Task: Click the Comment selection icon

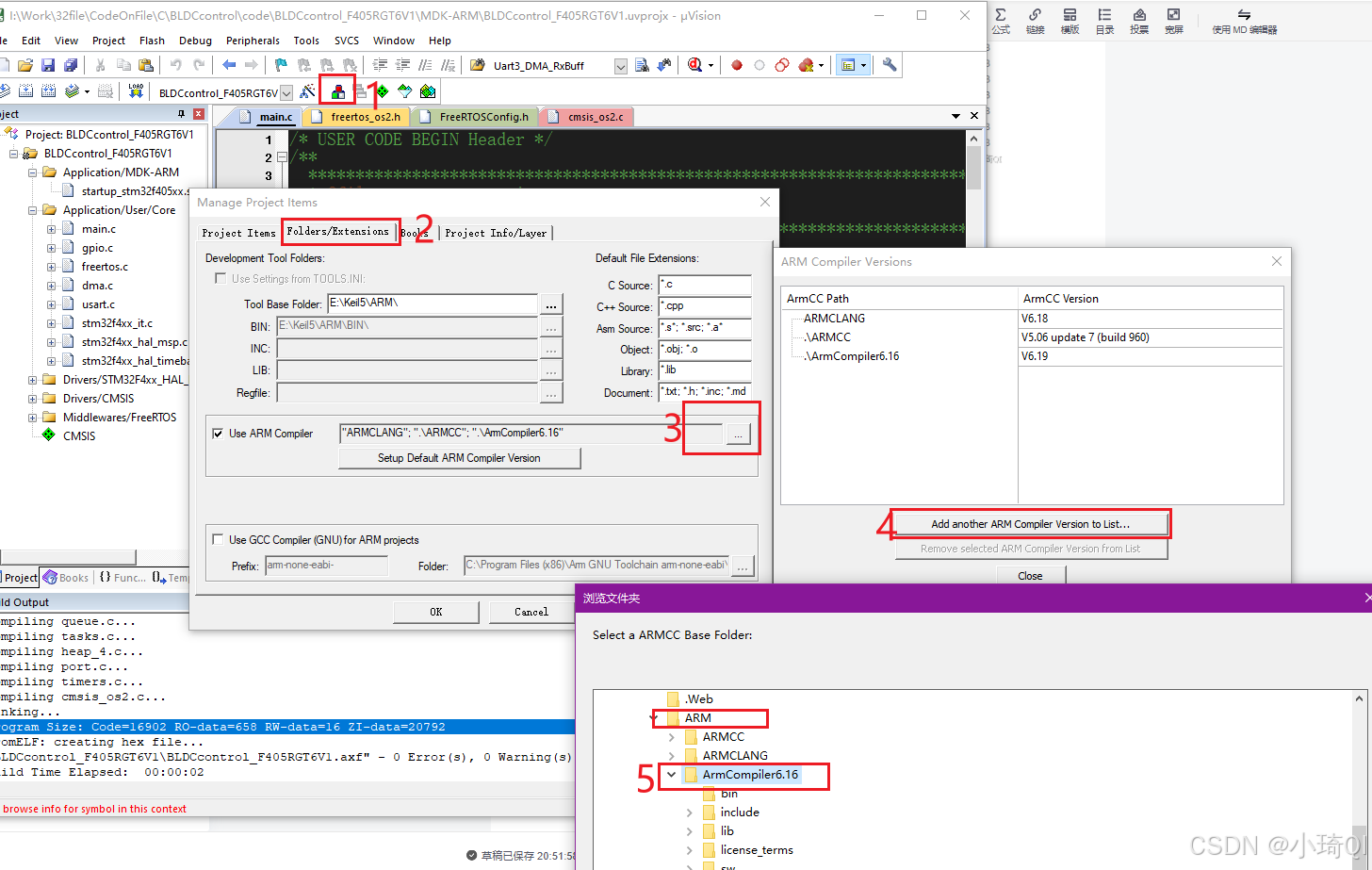Action: (x=426, y=65)
